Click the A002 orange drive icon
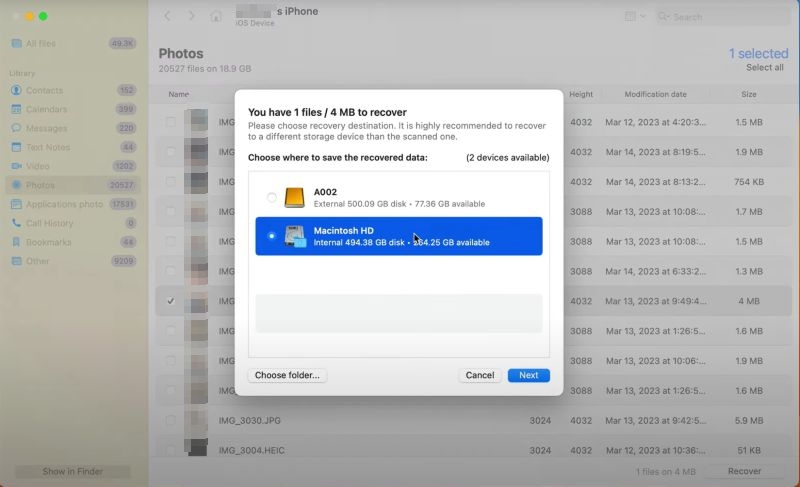Viewport: 800px width, 487px height. 294,197
